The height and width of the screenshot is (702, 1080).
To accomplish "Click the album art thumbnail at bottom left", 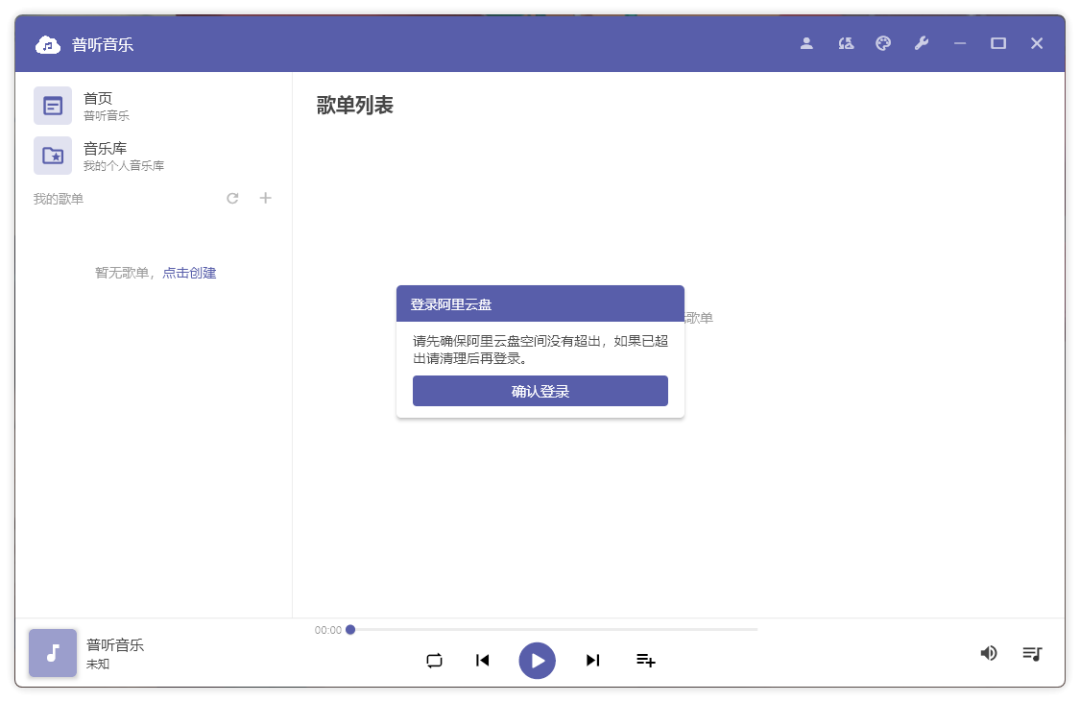I will pos(52,653).
